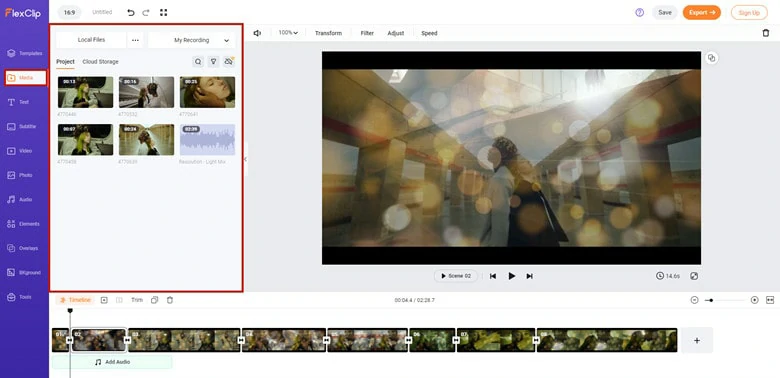Screen dimensions: 780x378
Task: Open the Video sidebar section
Action: [20, 151]
